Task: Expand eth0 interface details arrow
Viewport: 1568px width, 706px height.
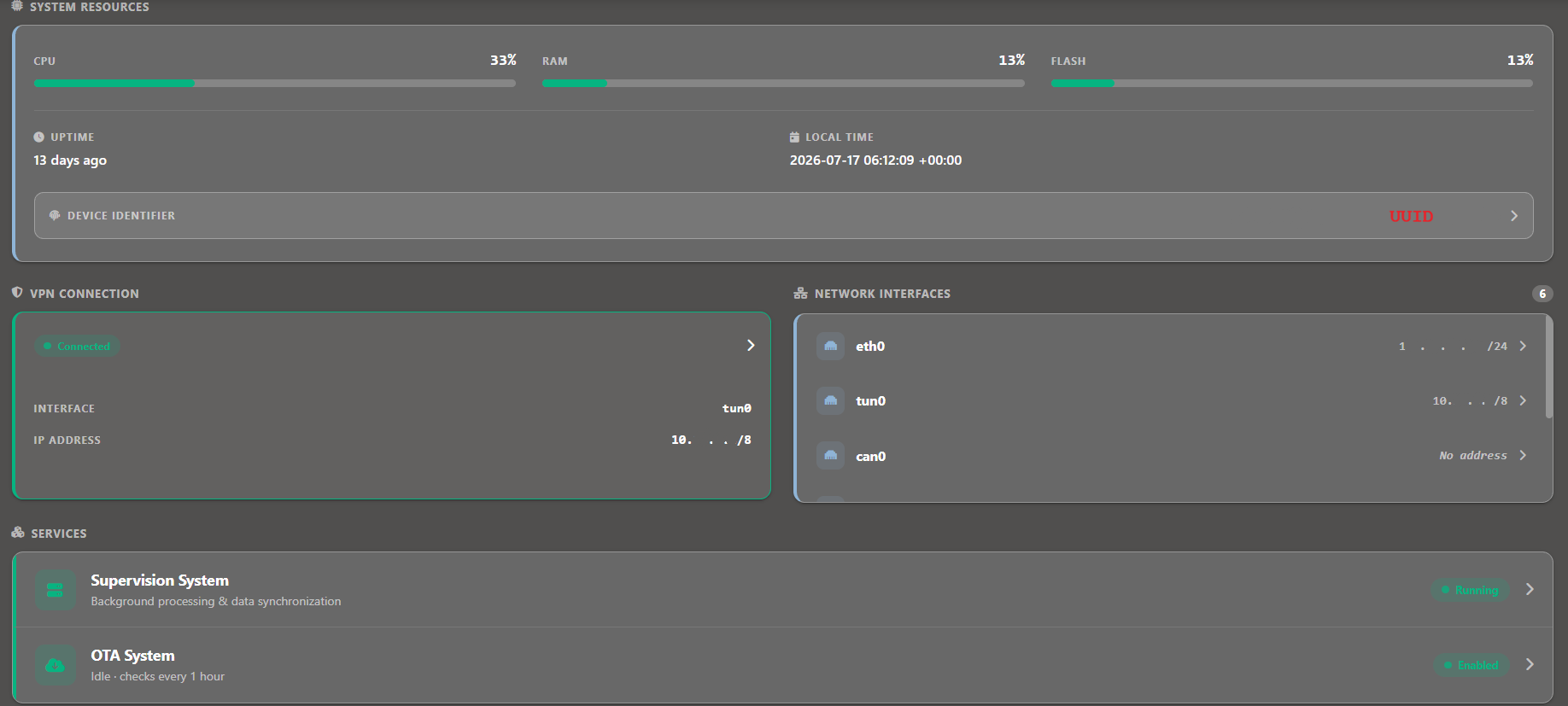Action: tap(1523, 346)
